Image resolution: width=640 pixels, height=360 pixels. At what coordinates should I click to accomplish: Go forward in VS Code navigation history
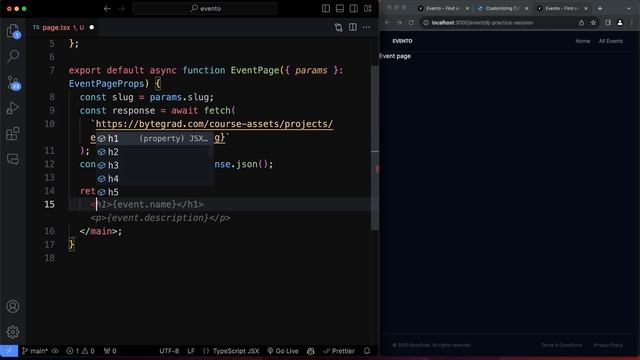tap(121, 9)
